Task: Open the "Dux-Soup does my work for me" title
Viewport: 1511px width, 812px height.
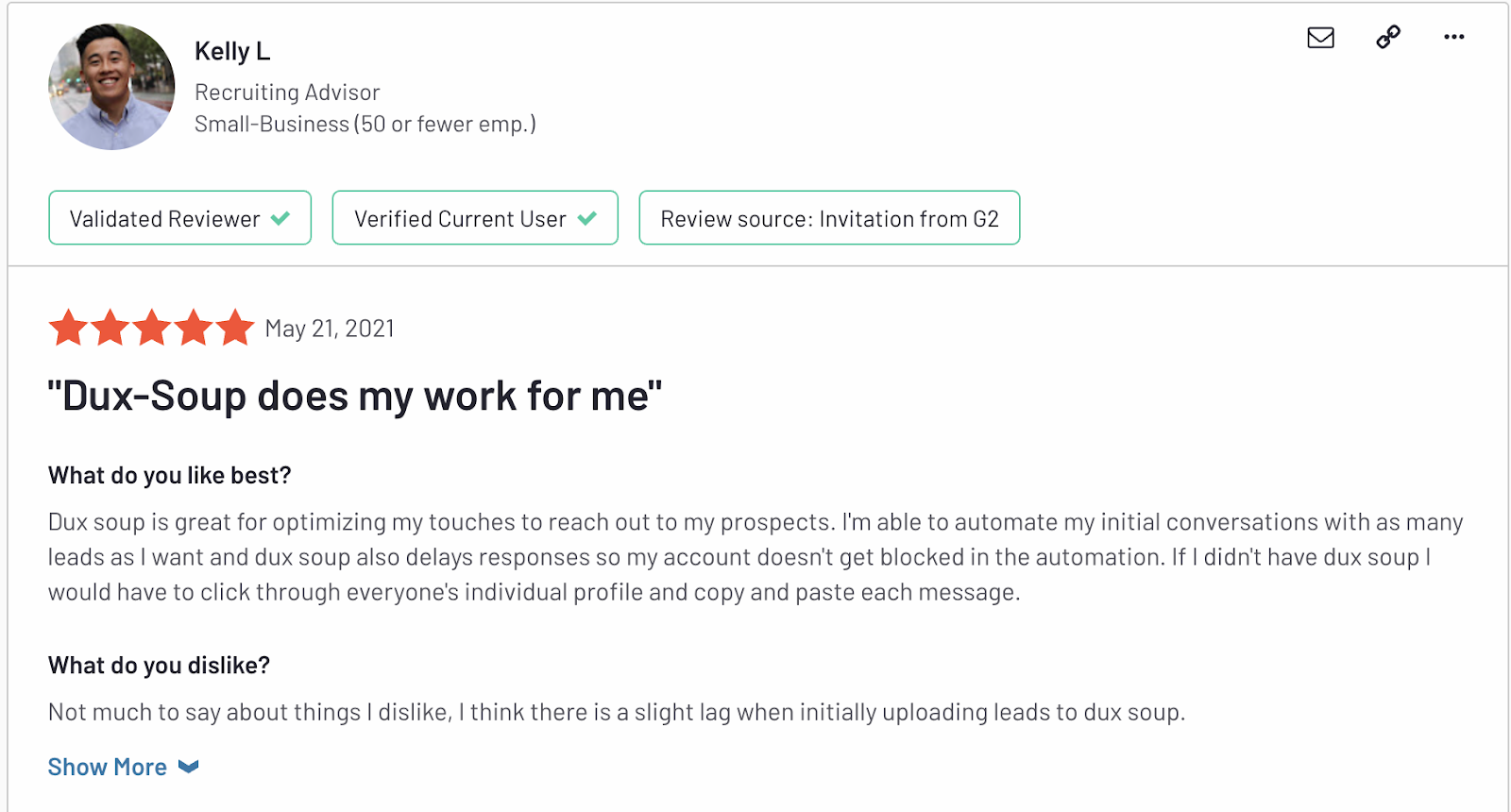Action: pos(355,397)
